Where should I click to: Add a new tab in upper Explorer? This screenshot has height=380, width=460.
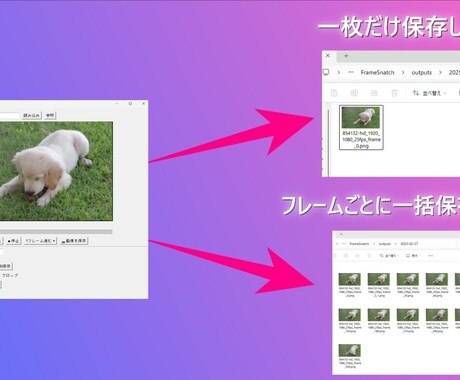coord(346,56)
